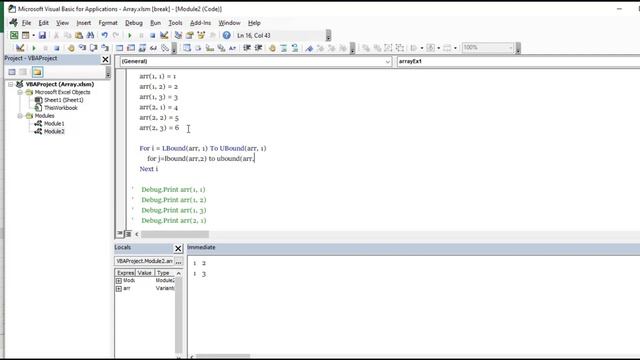This screenshot has height=360, width=640.
Task: Click the List Properties/Methods icon
Action: pos(187,48)
